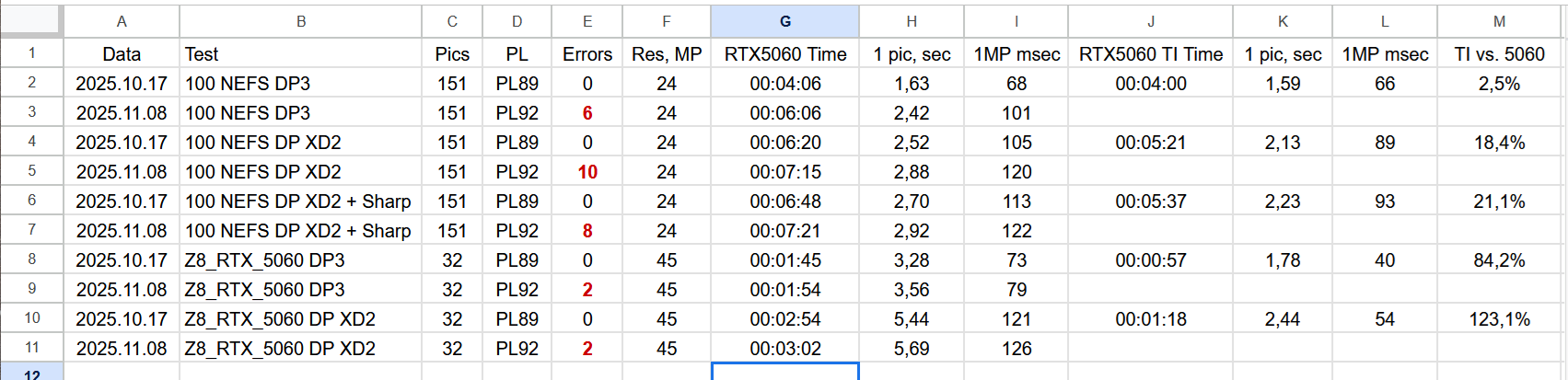Select the red error count 10 cell

coord(587,172)
